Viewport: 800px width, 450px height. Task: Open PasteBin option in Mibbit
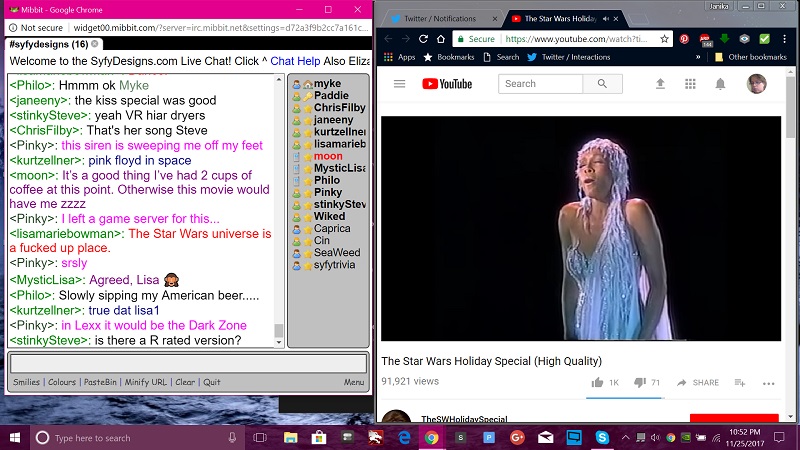pos(100,382)
